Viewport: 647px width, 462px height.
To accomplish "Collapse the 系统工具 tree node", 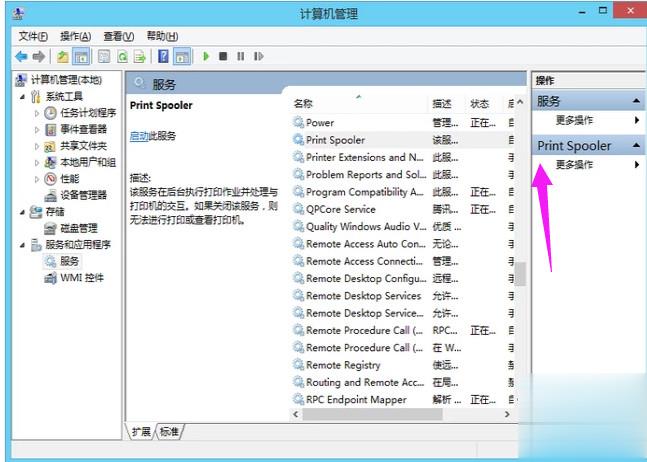I will [22, 97].
